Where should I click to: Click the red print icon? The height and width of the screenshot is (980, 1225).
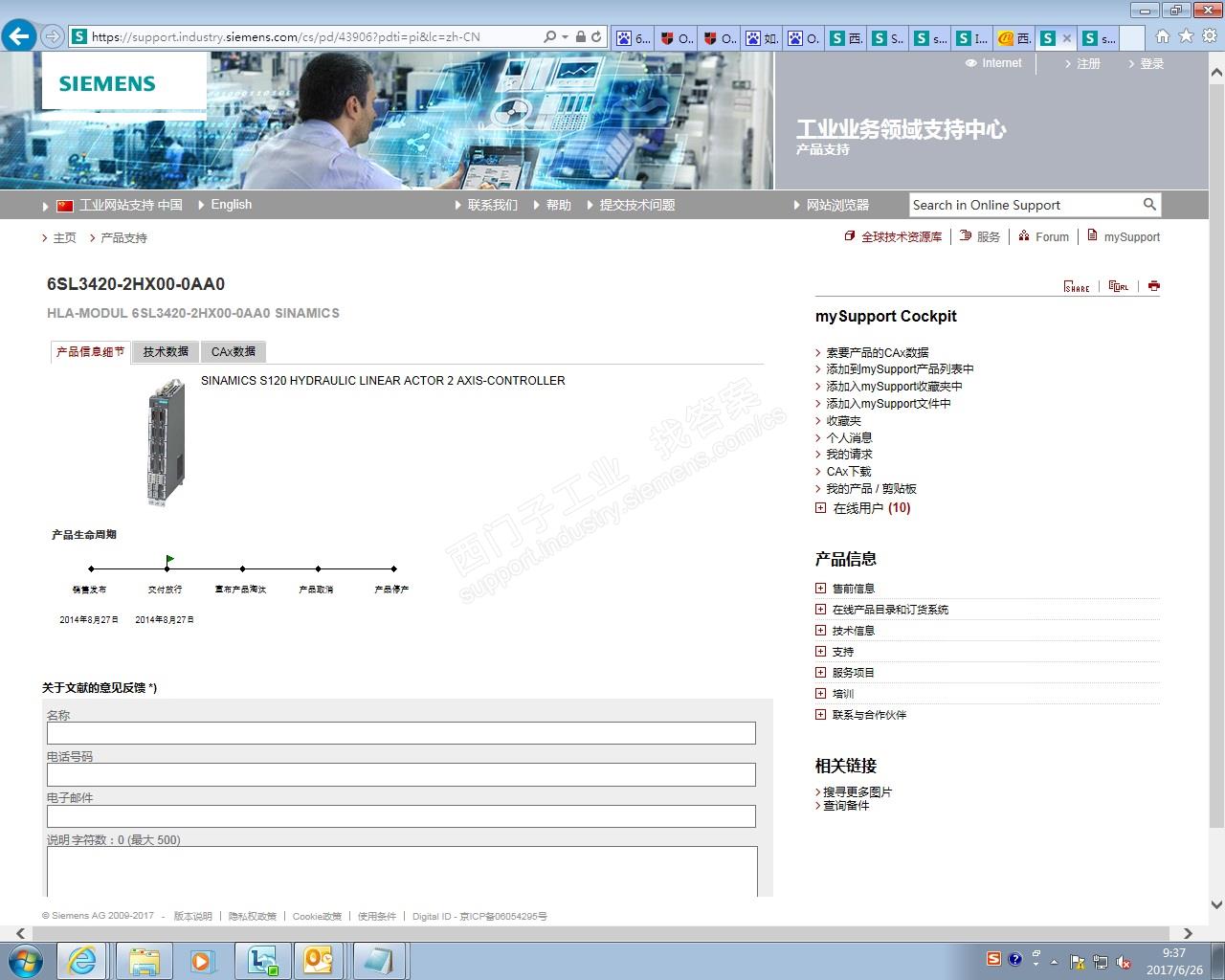[1153, 286]
